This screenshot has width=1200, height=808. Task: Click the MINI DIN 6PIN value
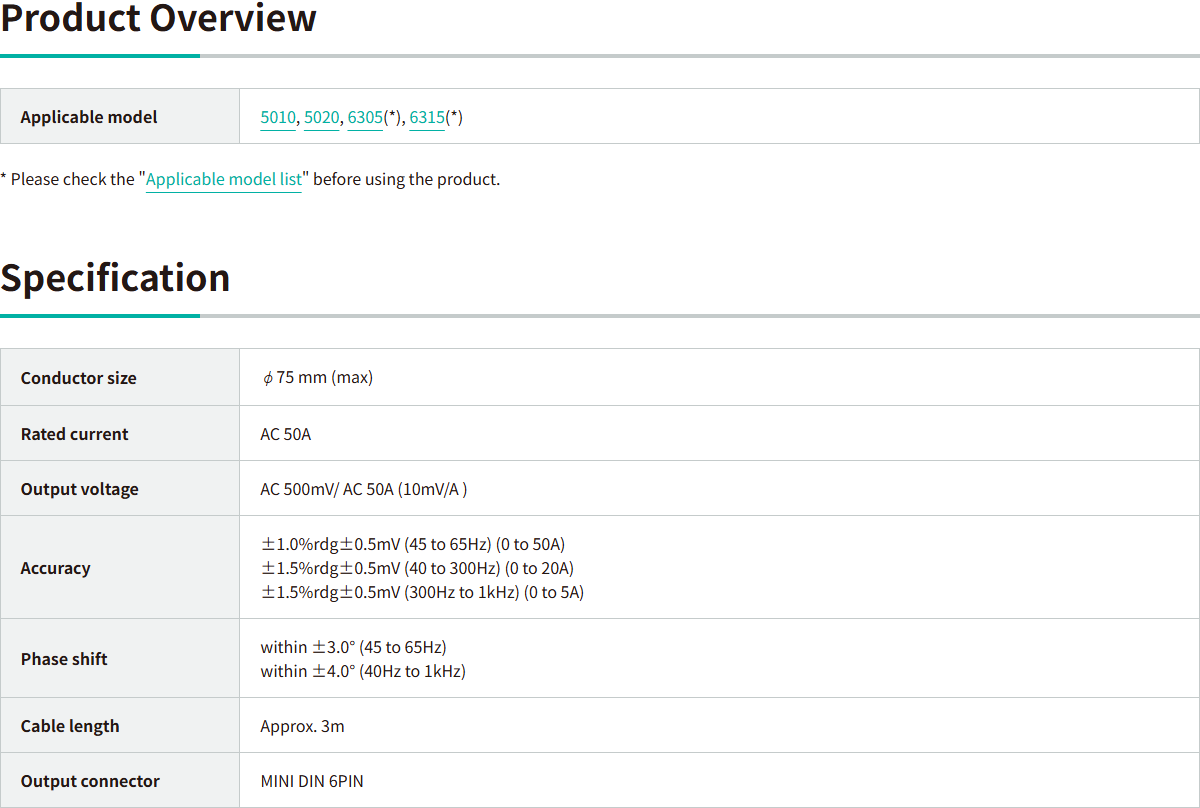pyautogui.click(x=312, y=781)
